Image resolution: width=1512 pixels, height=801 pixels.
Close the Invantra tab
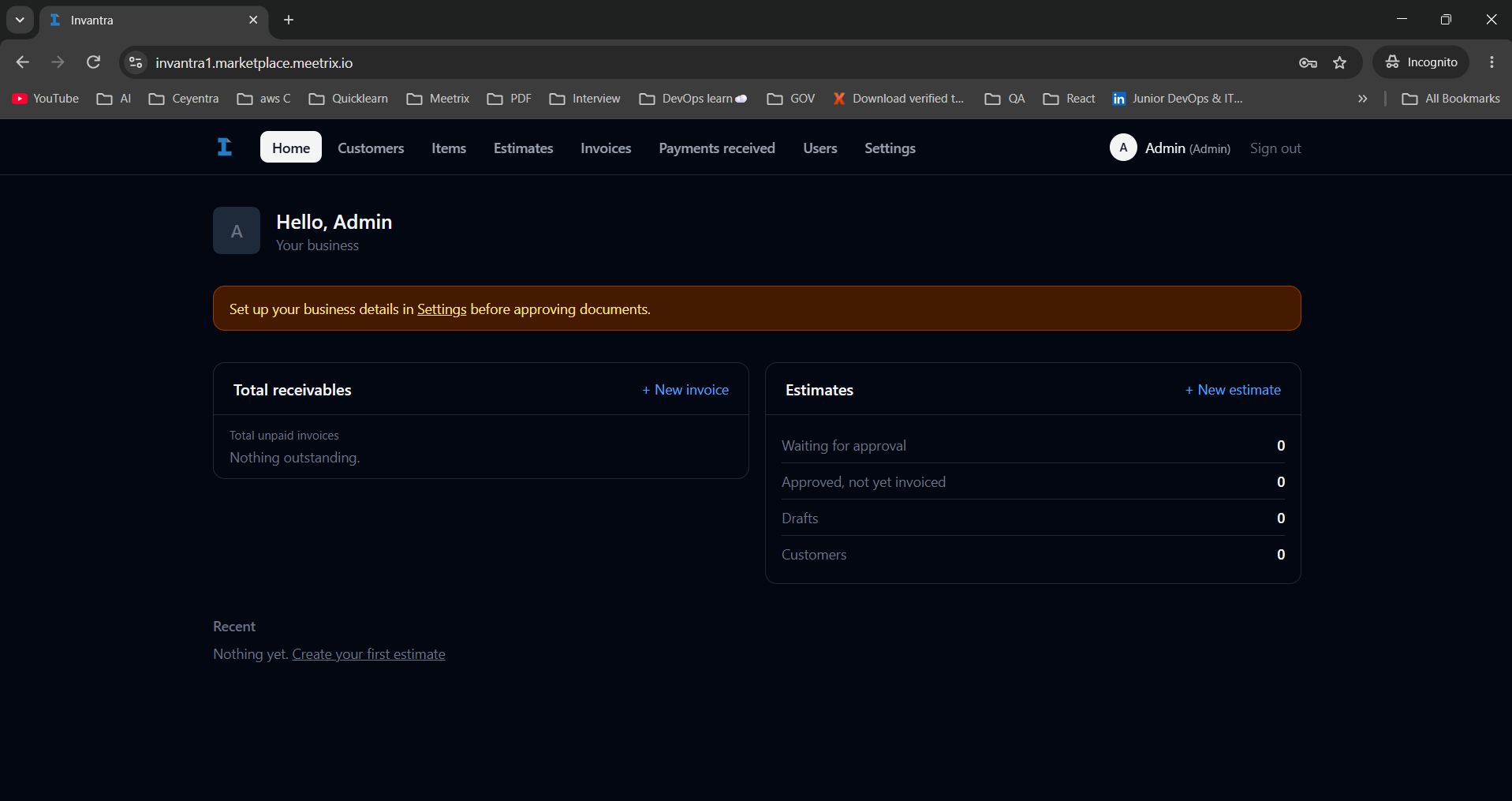[253, 20]
